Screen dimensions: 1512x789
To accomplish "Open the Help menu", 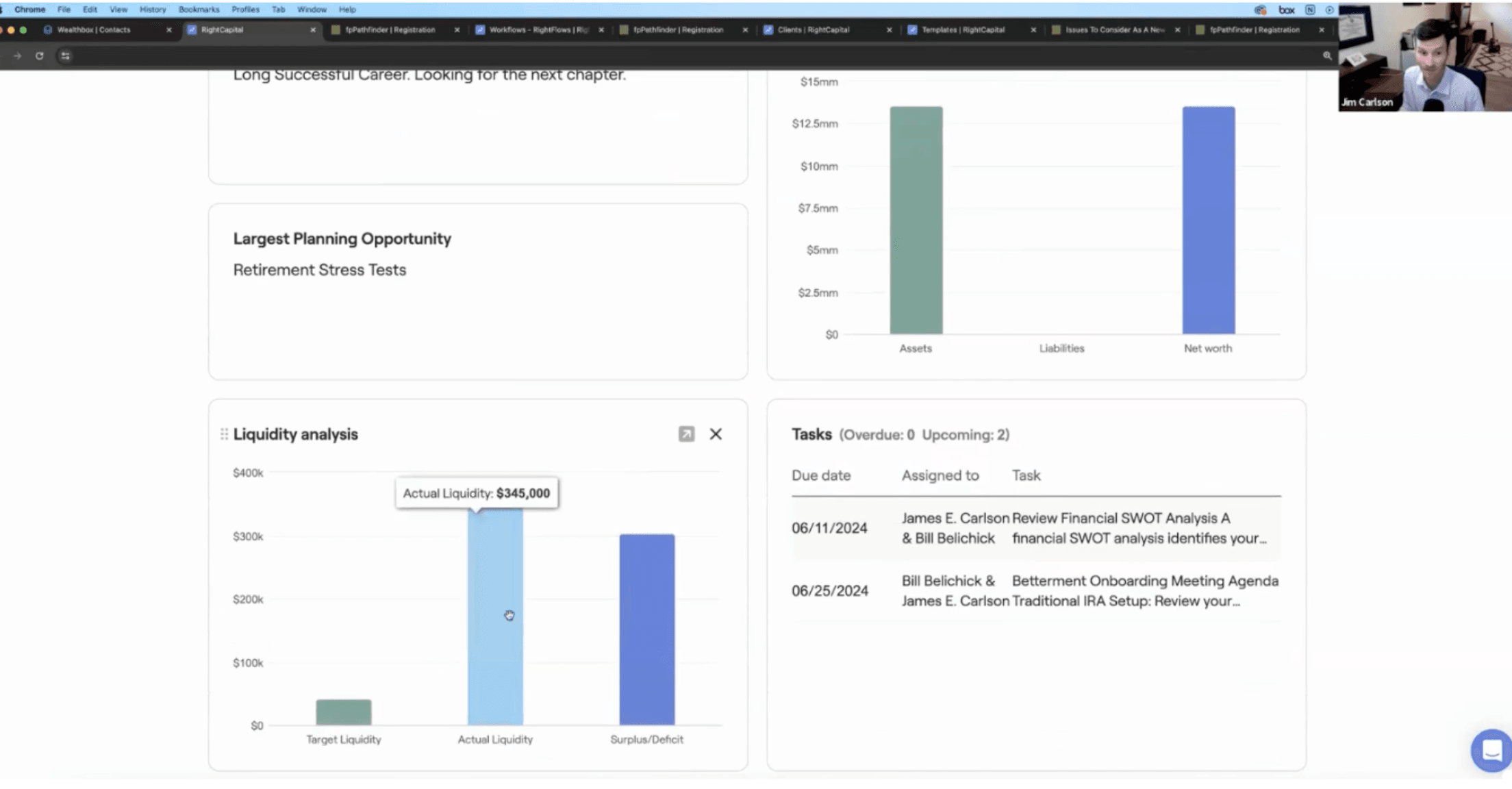I will coord(347,10).
